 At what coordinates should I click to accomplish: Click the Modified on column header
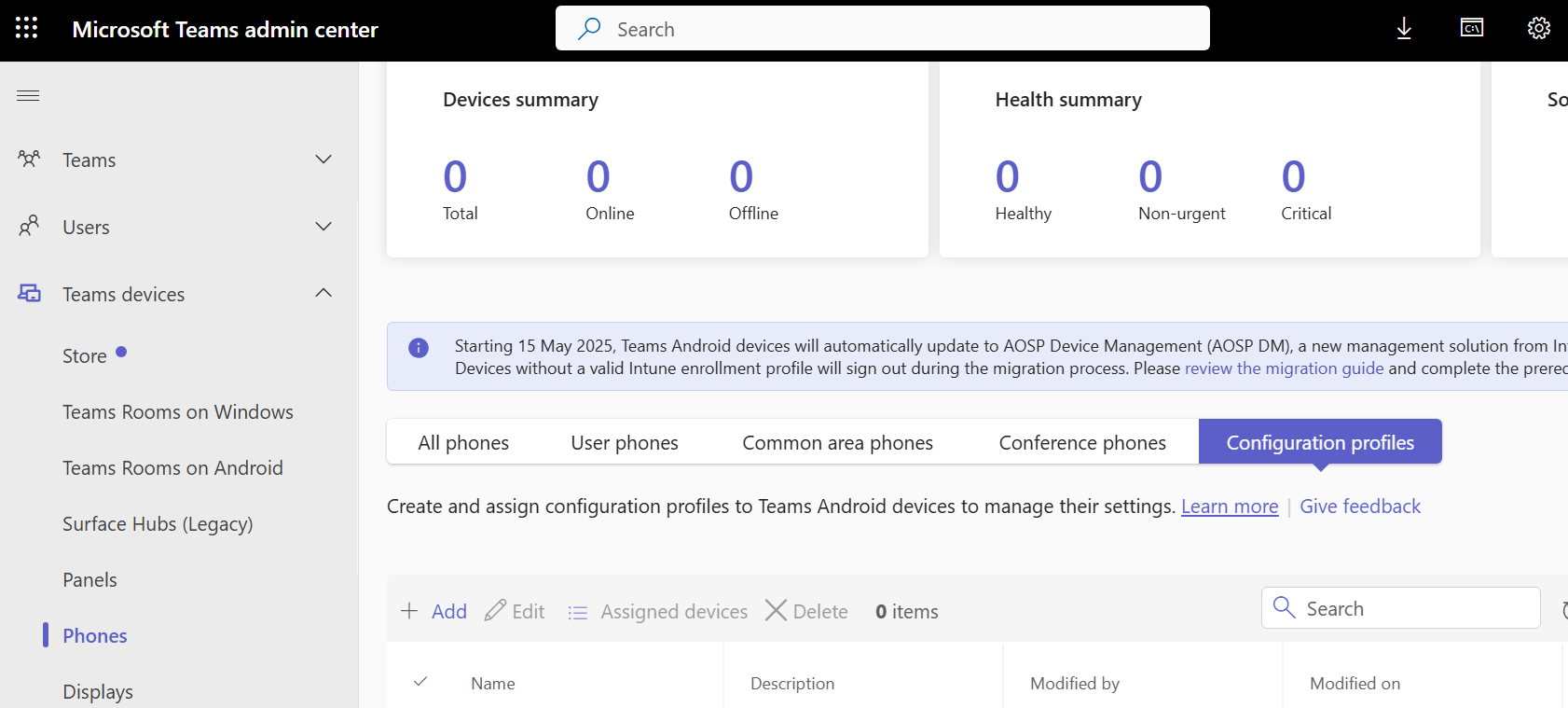point(1355,684)
